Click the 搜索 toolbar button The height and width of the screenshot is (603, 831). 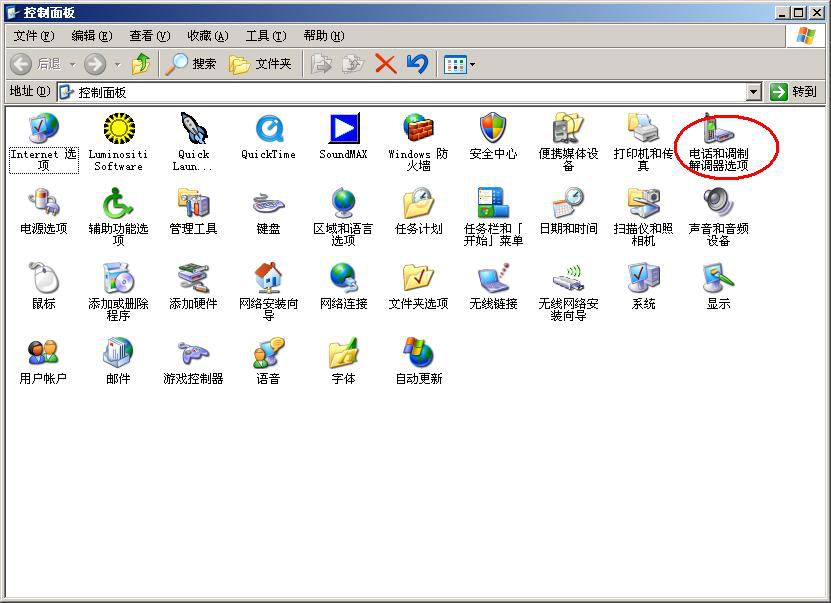(191, 63)
